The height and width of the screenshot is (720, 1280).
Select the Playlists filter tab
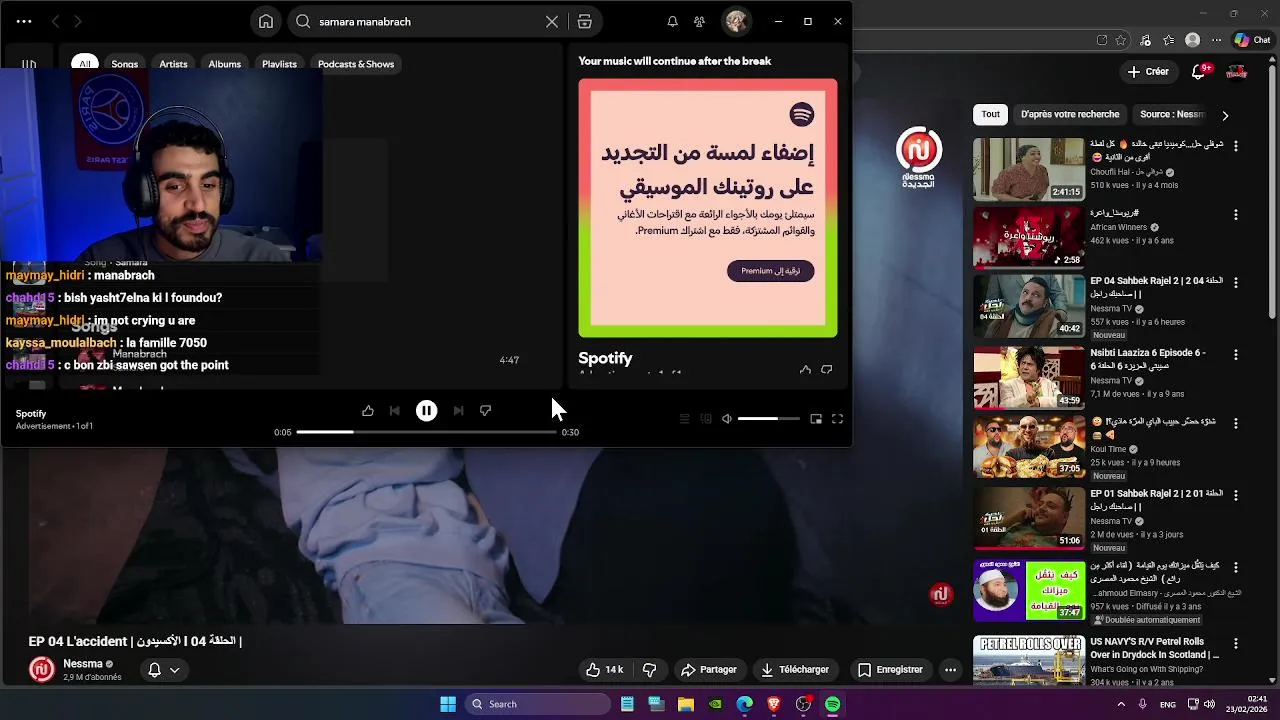point(279,64)
